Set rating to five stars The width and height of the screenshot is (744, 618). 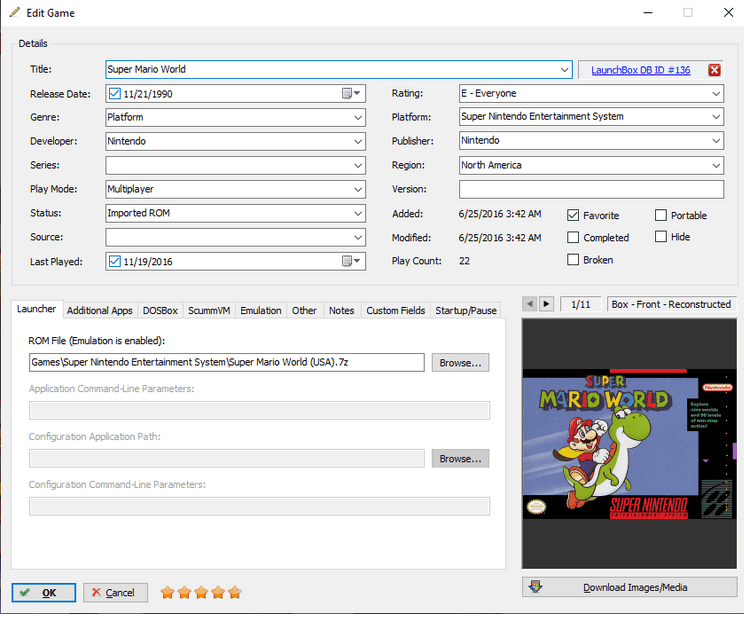[234, 592]
